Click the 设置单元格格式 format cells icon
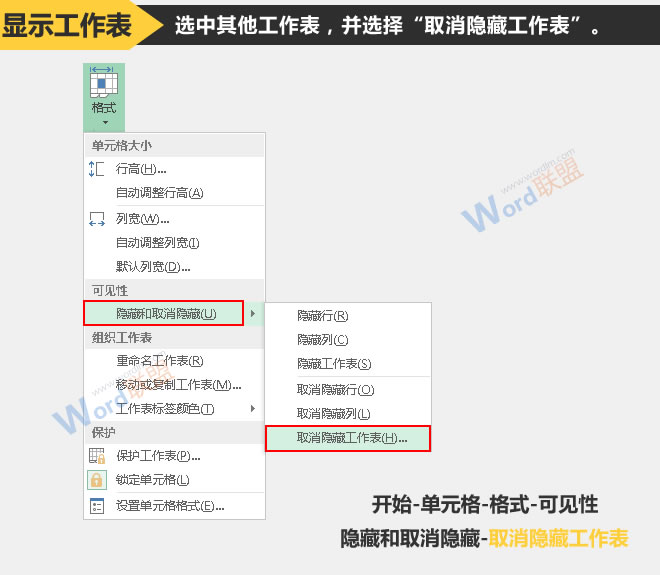 97,506
